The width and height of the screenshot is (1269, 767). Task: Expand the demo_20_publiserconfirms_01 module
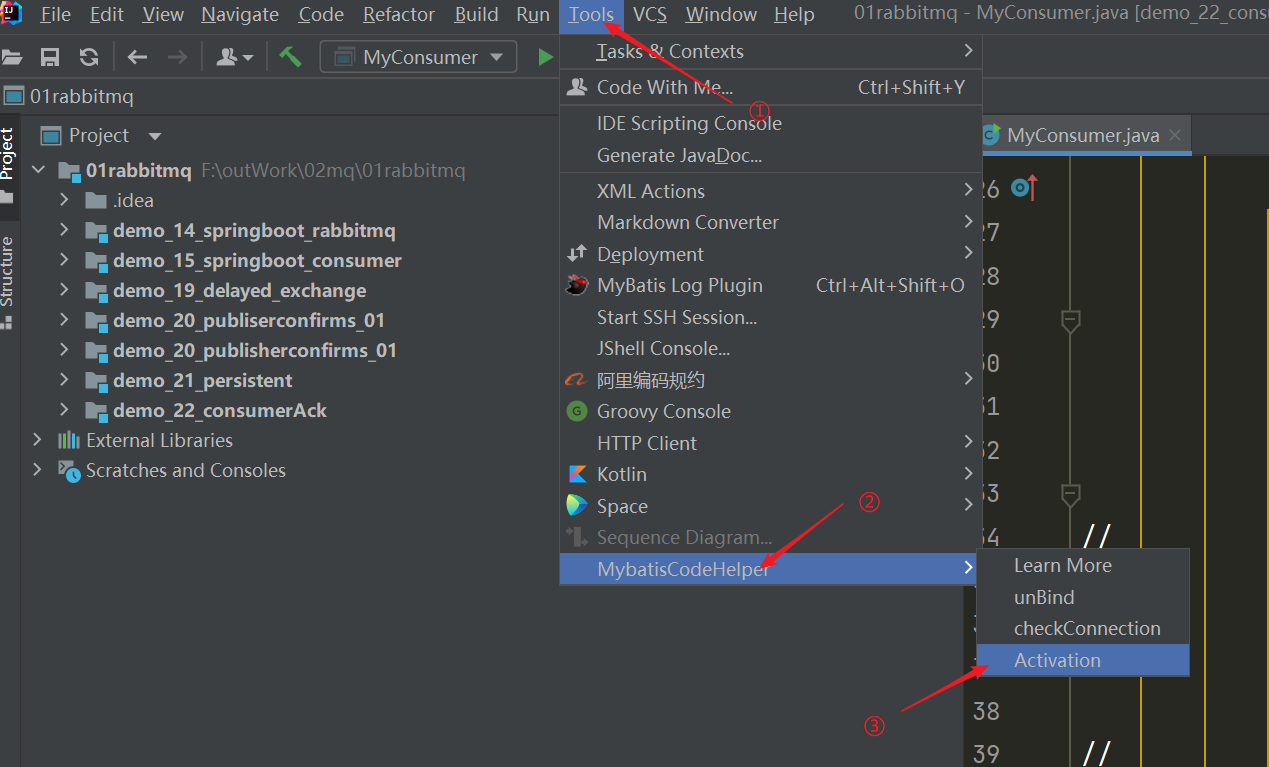pos(64,320)
